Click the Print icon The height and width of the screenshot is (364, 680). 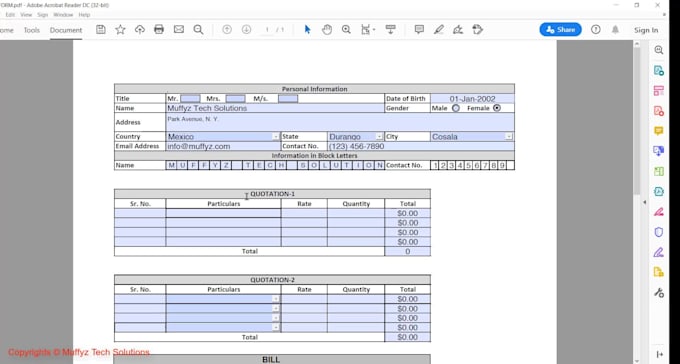(159, 30)
